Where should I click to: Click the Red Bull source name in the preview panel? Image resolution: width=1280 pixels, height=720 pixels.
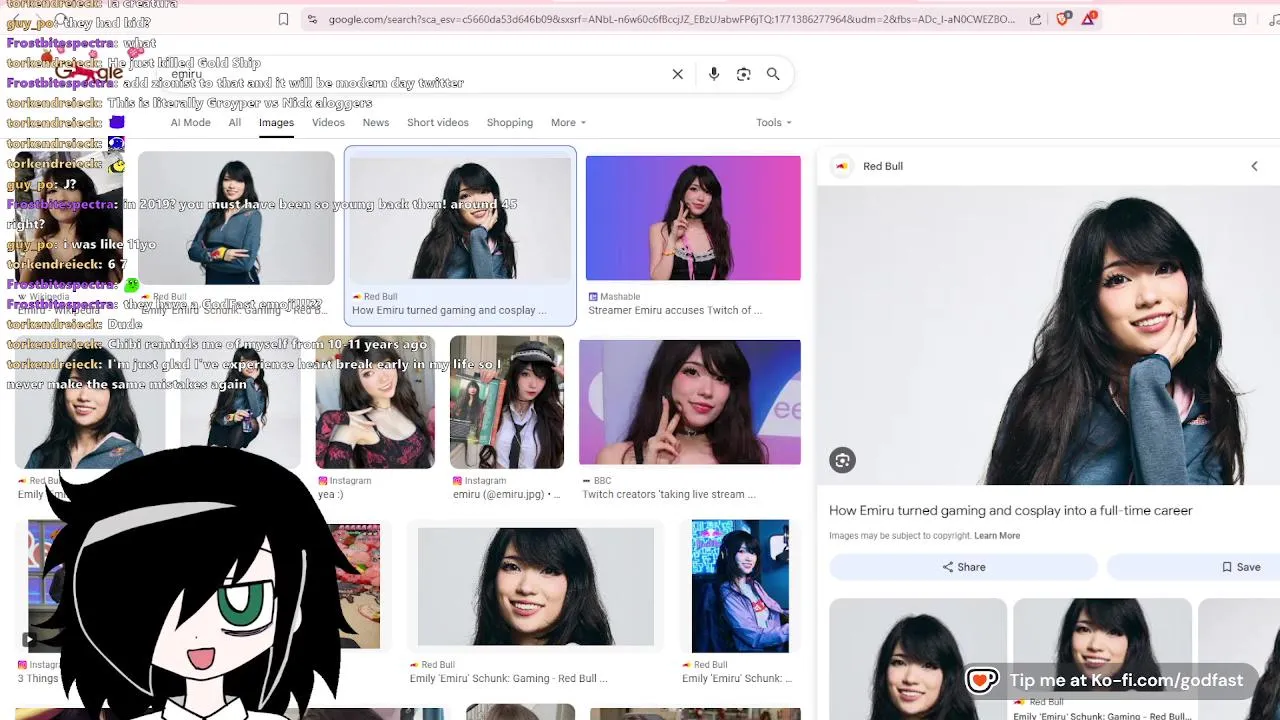[883, 166]
